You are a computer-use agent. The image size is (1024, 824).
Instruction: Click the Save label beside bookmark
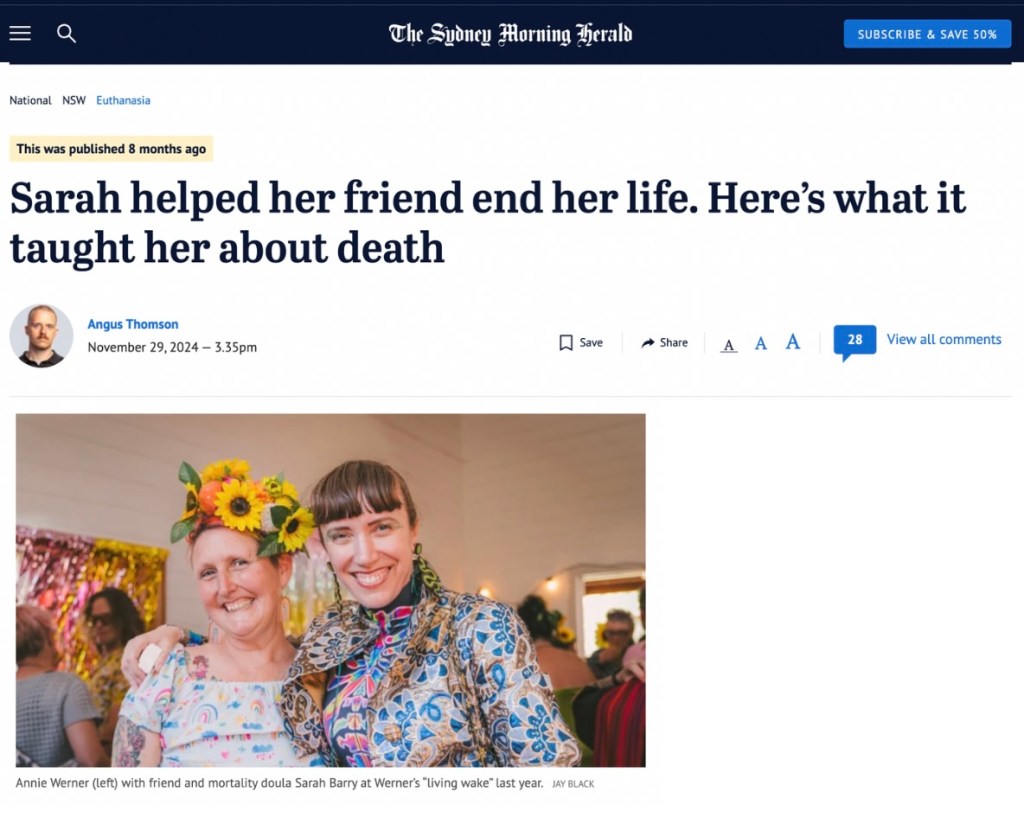(x=591, y=343)
